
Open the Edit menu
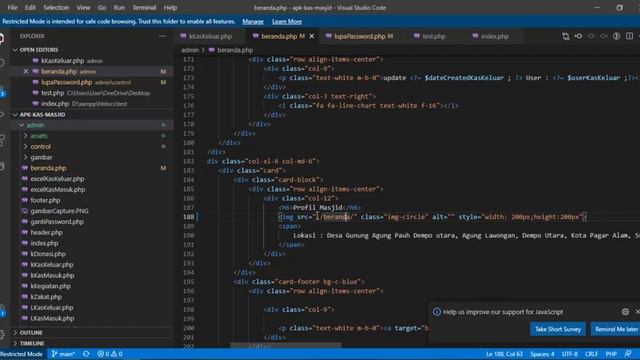coord(30,7)
